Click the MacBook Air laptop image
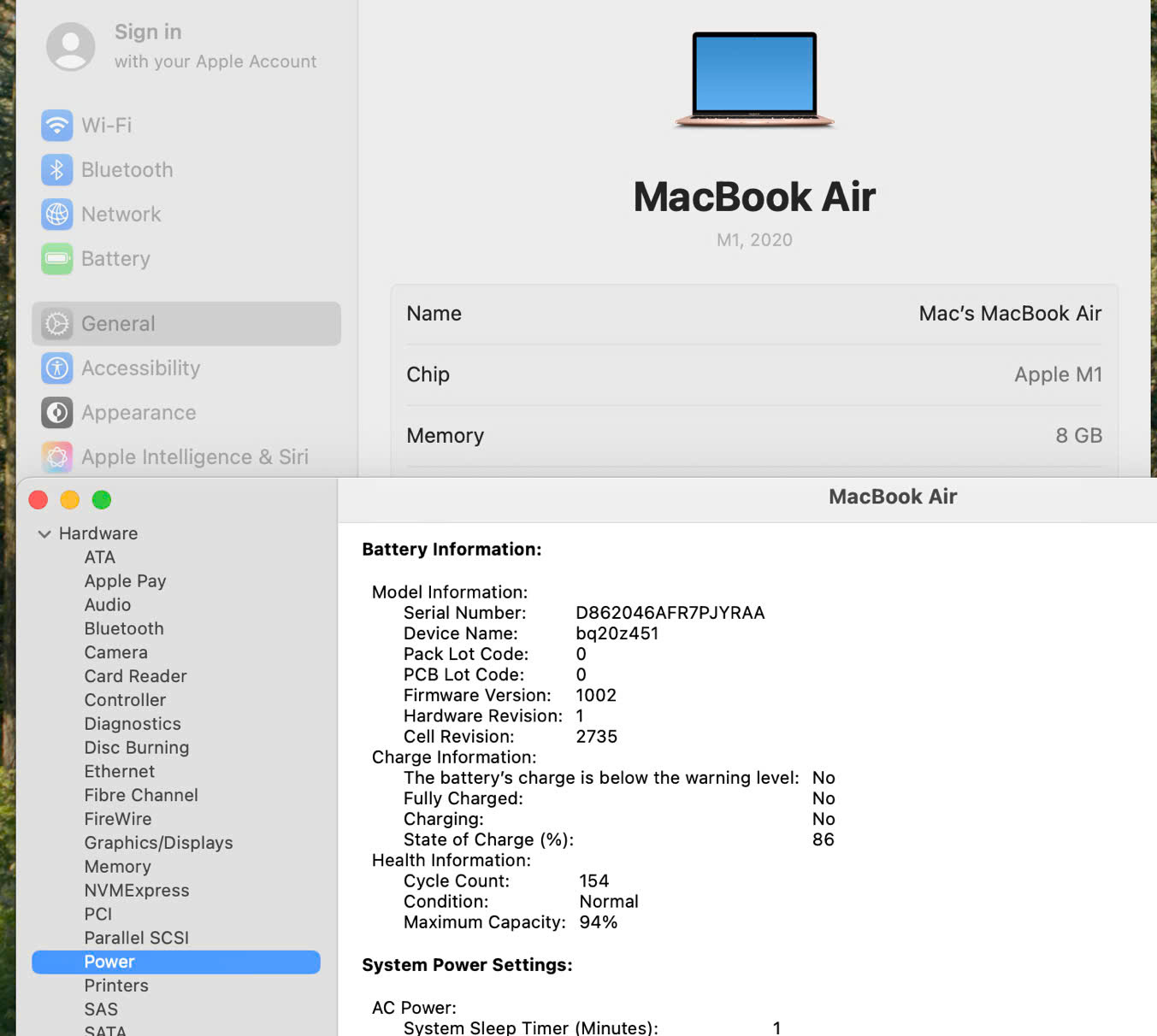Image resolution: width=1157 pixels, height=1036 pixels. coord(754,79)
